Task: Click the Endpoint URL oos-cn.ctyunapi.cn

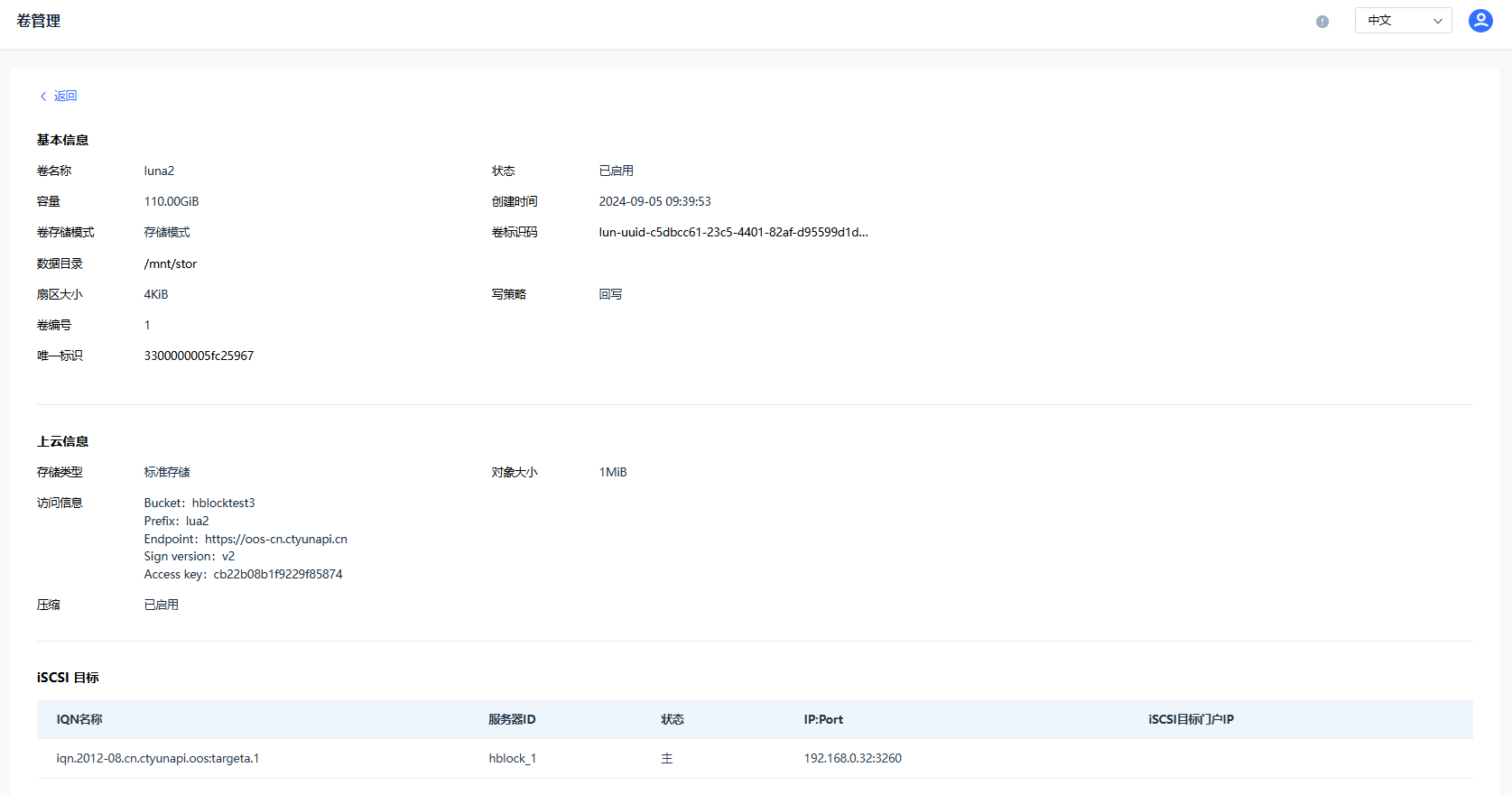Action: coord(276,539)
